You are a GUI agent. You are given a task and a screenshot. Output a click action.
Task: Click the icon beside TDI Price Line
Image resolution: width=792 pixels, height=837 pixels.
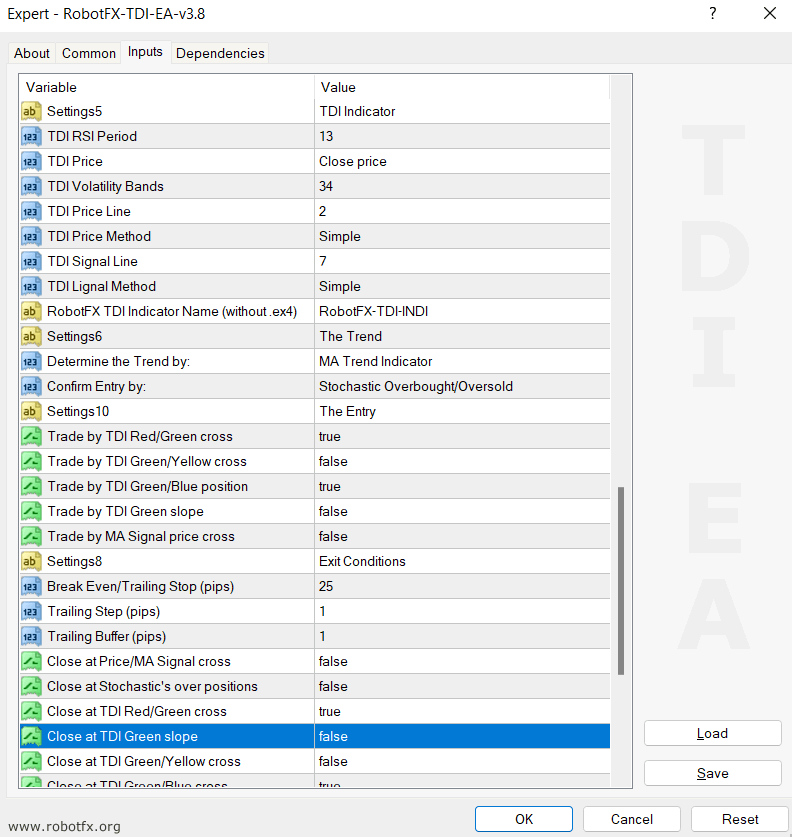[x=31, y=211]
